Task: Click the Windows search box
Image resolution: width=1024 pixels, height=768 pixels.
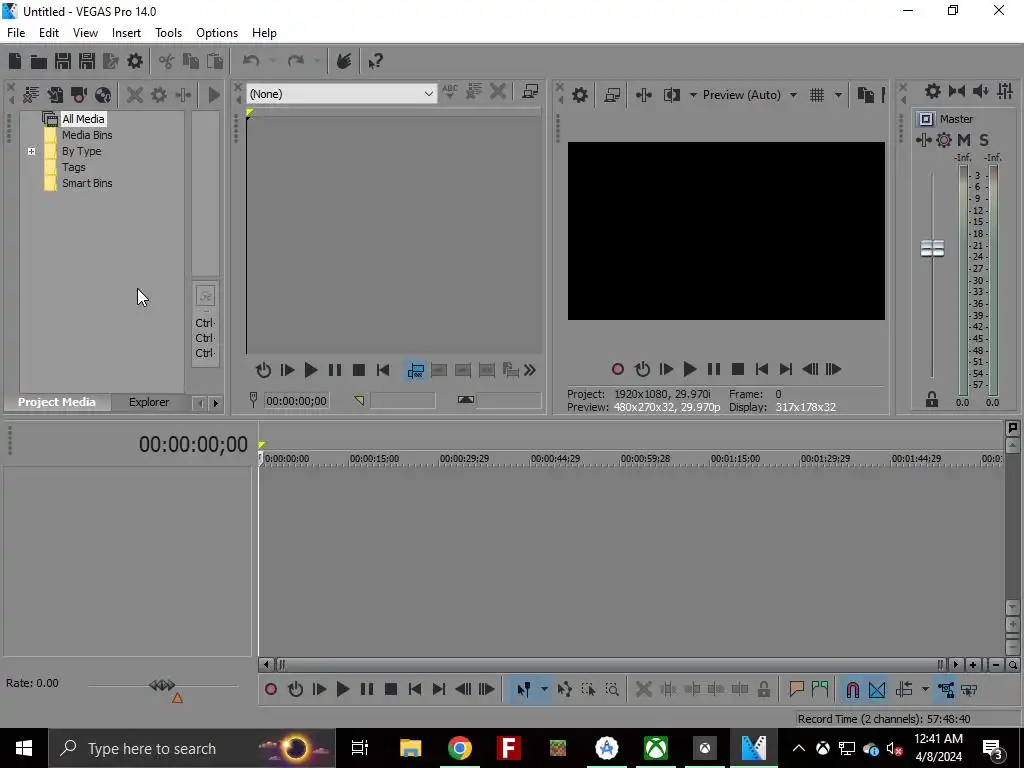Action: [192, 748]
